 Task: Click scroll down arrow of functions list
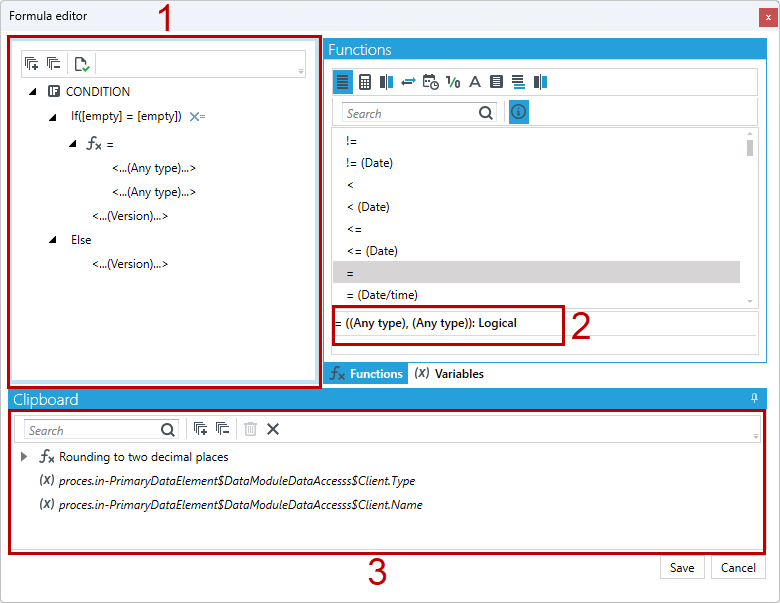point(750,301)
